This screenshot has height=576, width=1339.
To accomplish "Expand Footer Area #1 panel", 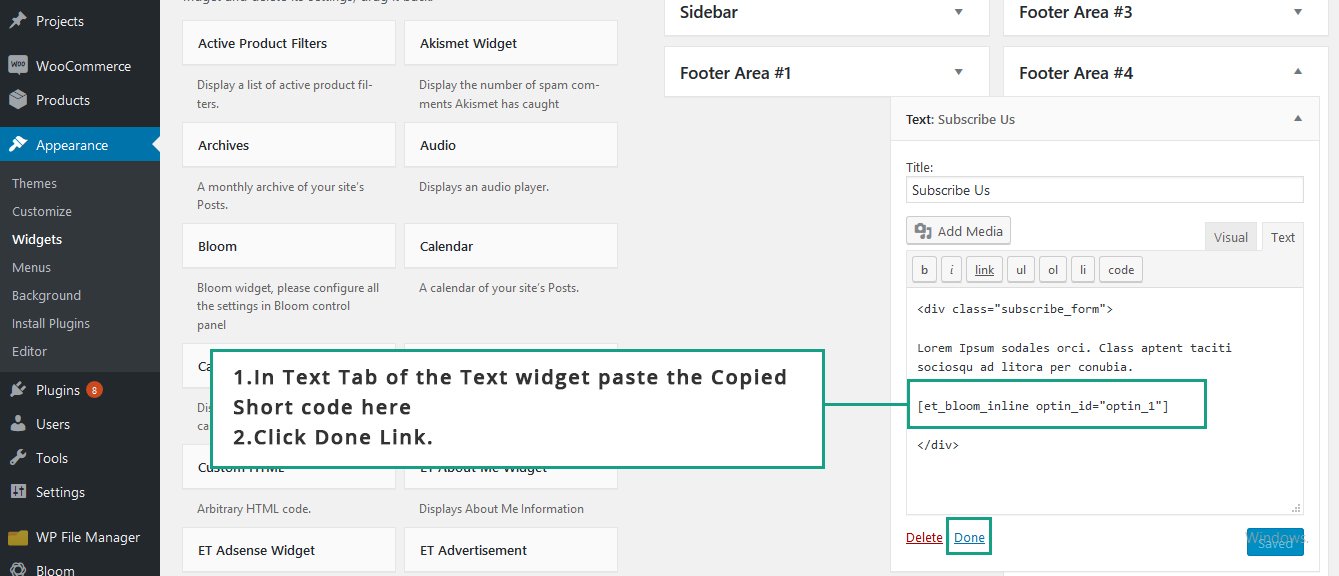I will click(958, 72).
